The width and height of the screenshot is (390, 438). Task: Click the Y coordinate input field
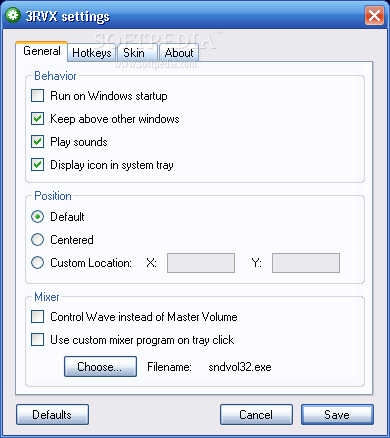306,263
